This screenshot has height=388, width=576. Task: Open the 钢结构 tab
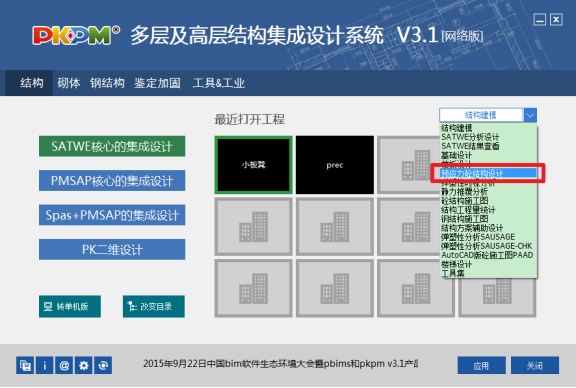107,83
